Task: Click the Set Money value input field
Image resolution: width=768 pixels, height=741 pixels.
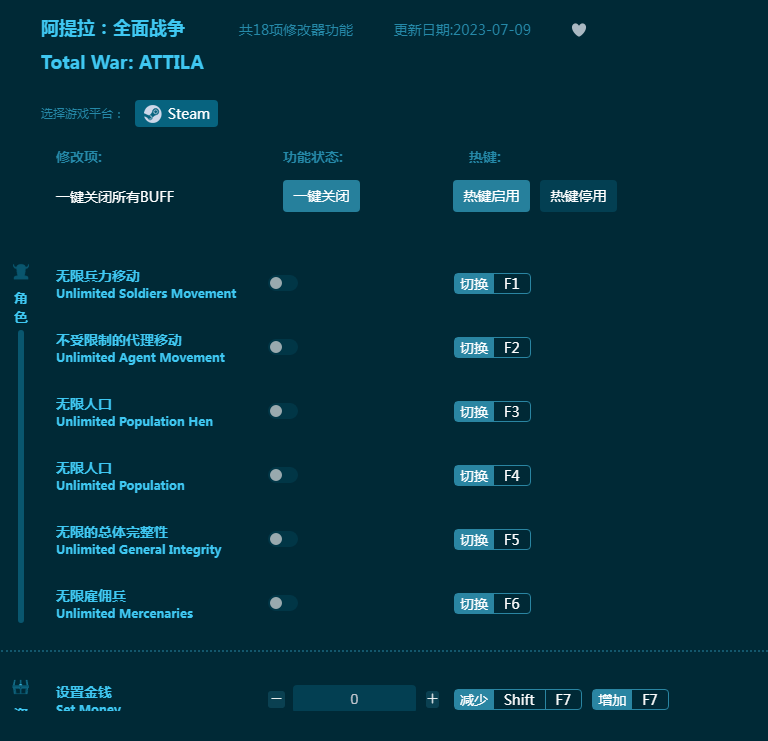Action: coord(354,698)
